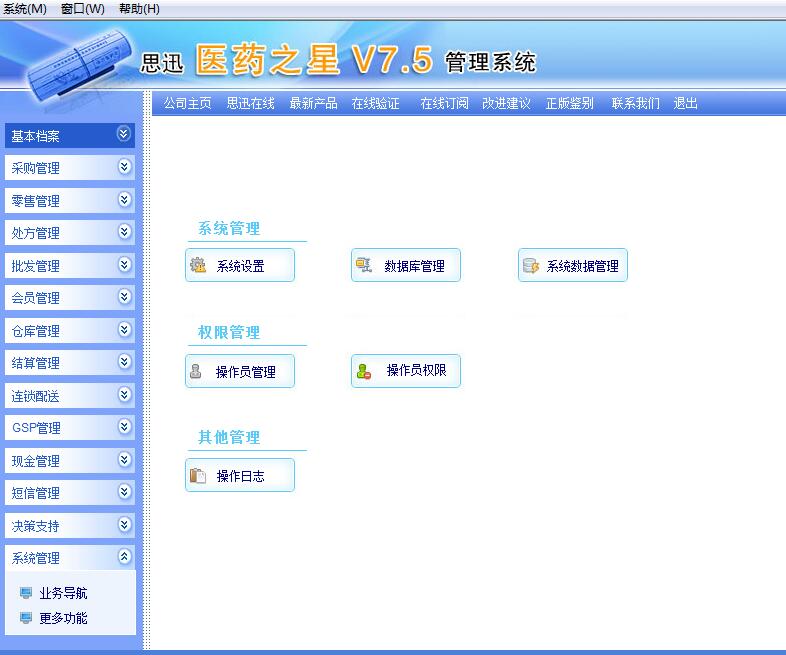
Task: Collapse 系统管理 with its up chevron
Action: click(124, 556)
